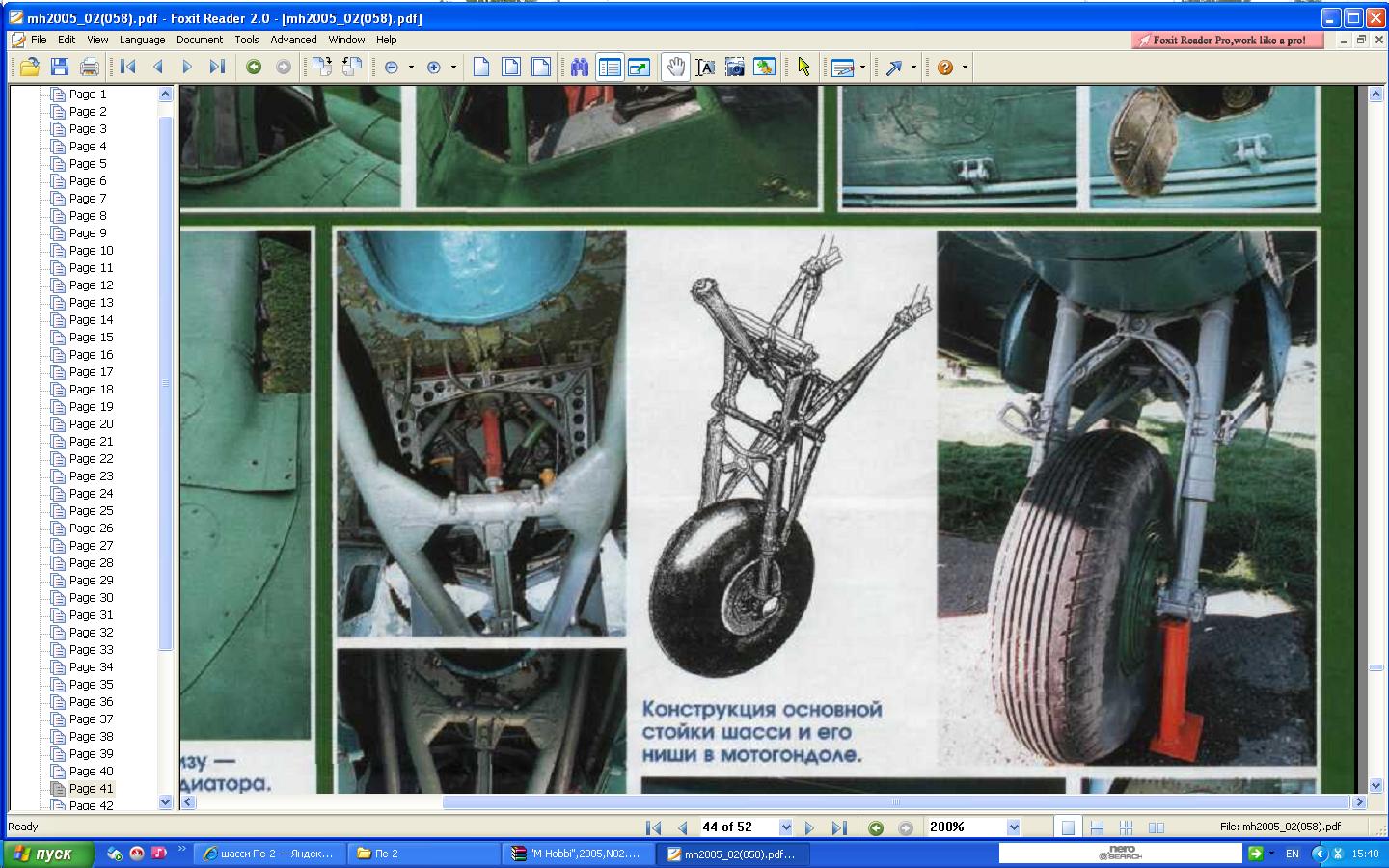Viewport: 1389px width, 868px height.
Task: Click the Save diskette icon
Action: 60,67
